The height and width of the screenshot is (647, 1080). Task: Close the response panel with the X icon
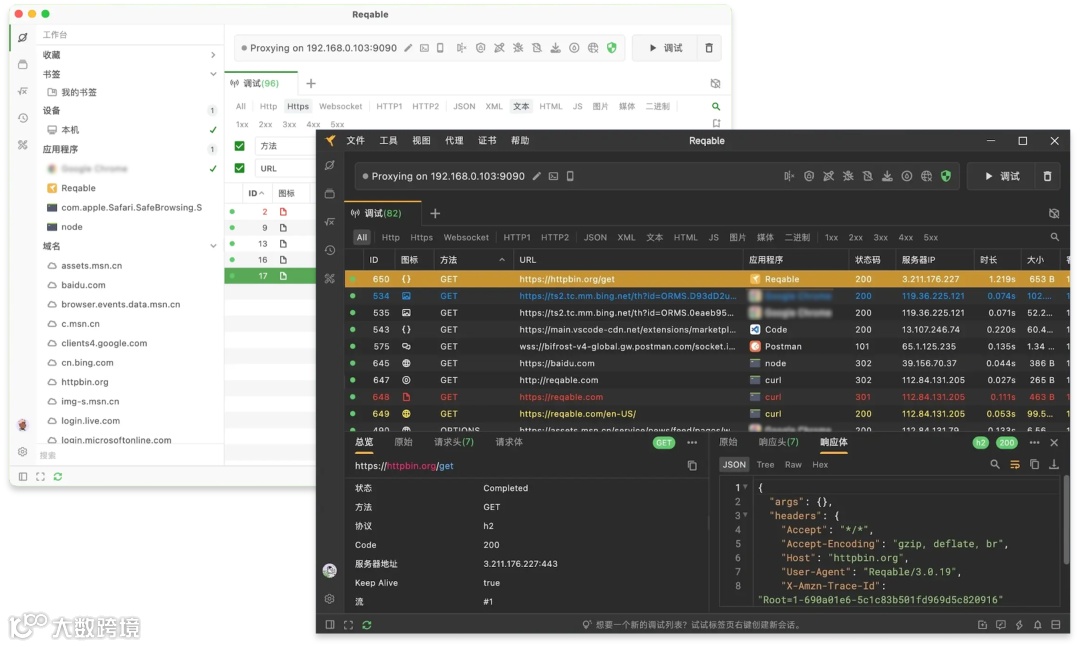[x=1054, y=442]
